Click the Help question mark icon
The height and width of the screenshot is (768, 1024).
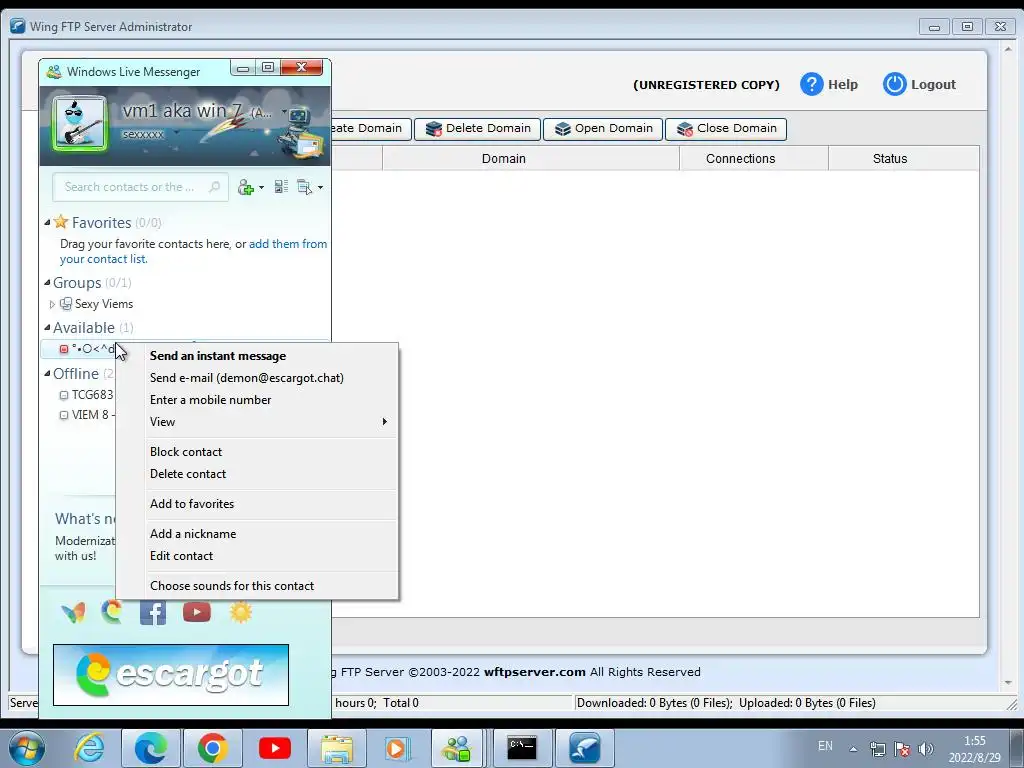(x=812, y=84)
